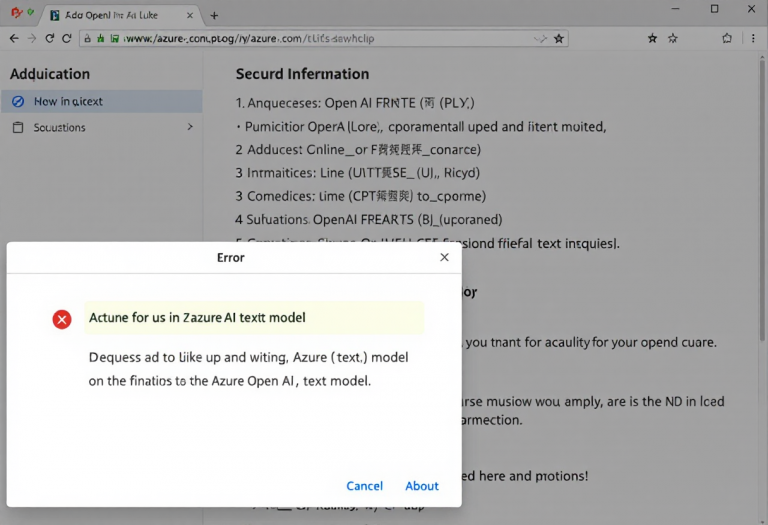Click the padlock icon in address bar
The image size is (768, 525).
[88, 38]
